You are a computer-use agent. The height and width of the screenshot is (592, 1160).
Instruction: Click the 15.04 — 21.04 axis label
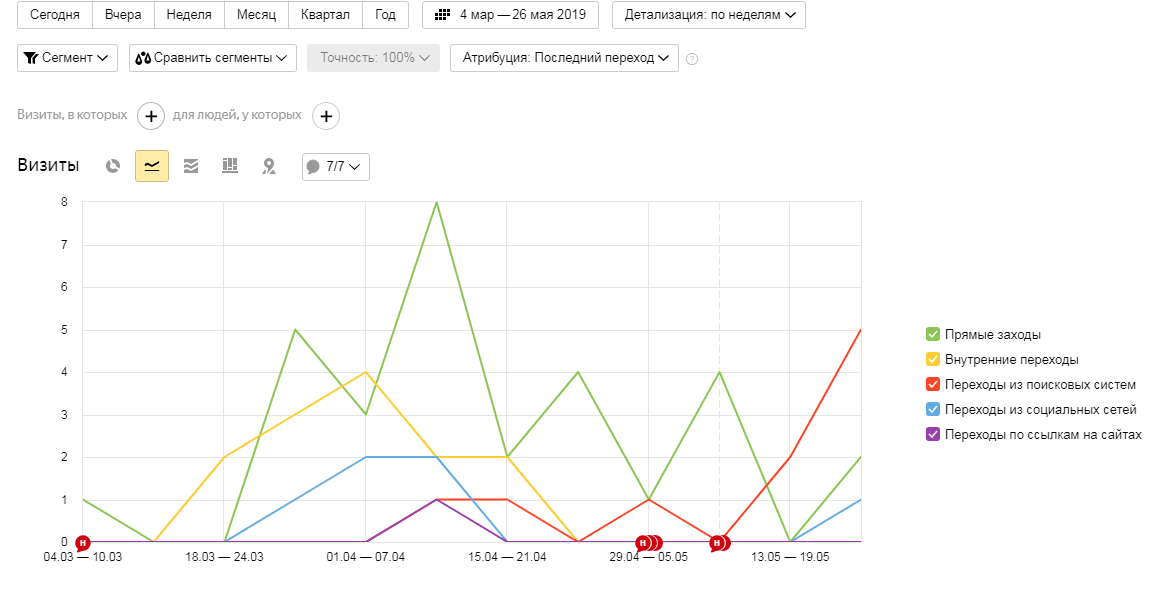507,557
